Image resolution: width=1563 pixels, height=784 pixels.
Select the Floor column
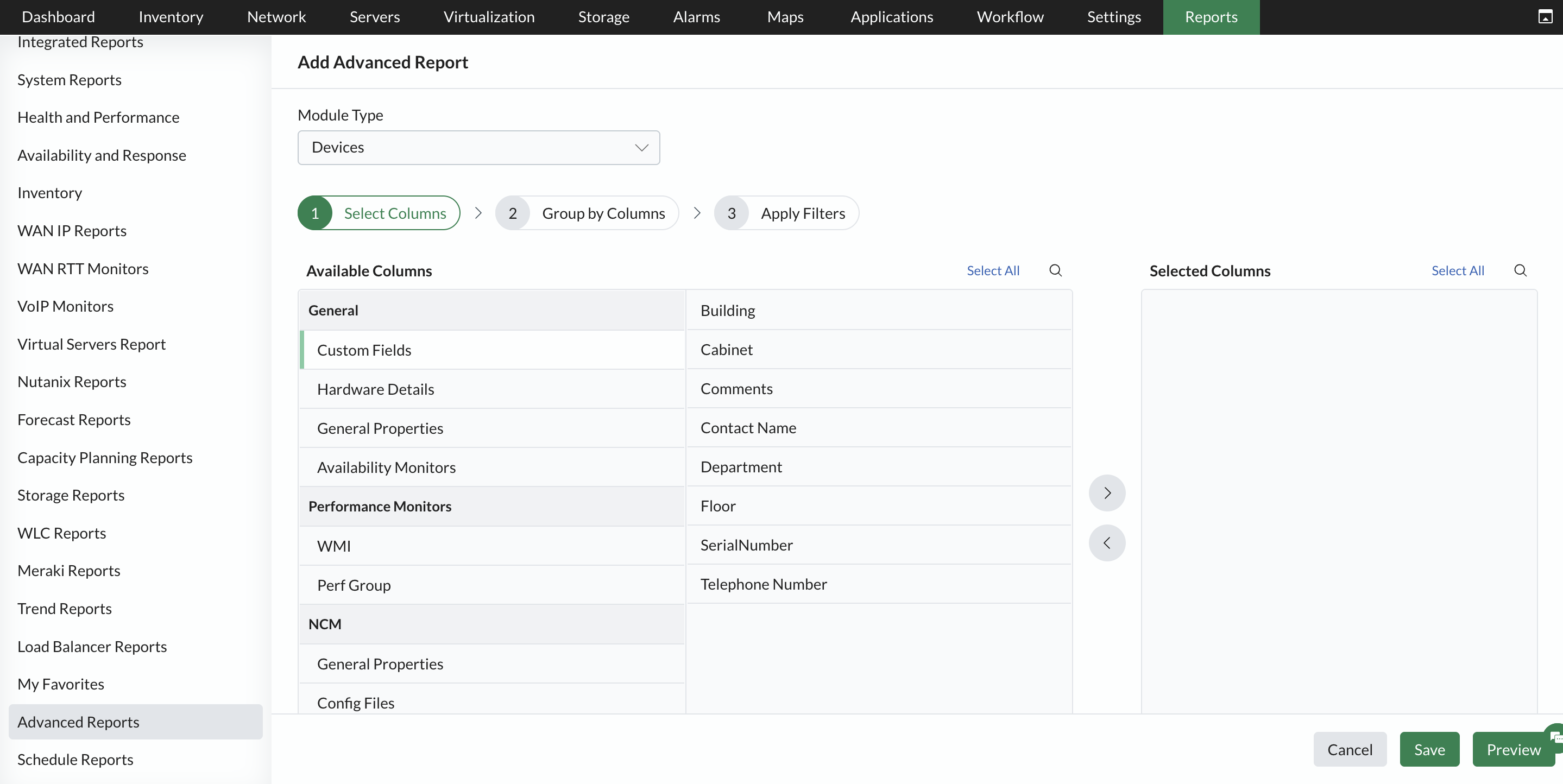879,506
